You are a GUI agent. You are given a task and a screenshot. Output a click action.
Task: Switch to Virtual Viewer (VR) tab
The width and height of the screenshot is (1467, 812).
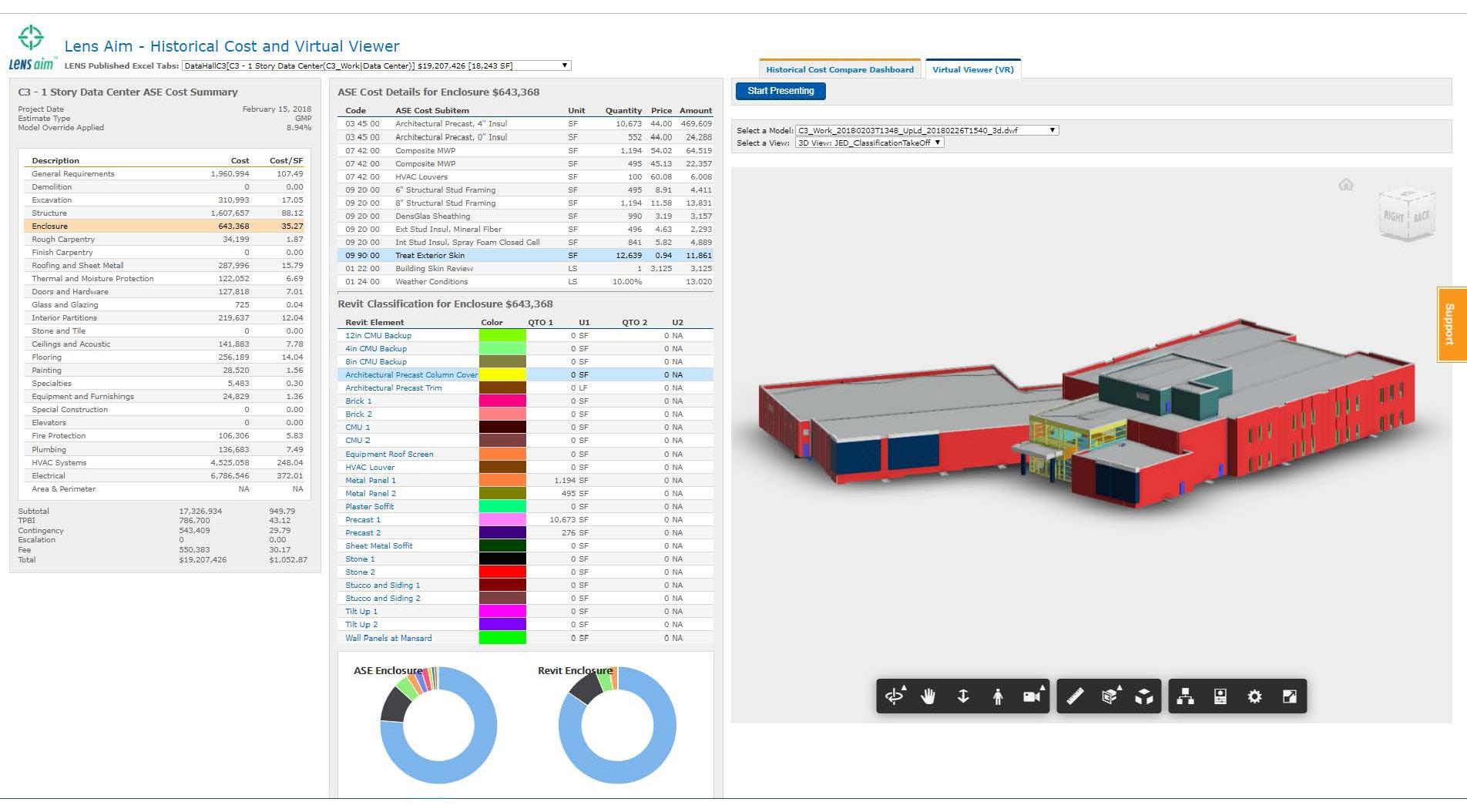(x=973, y=69)
